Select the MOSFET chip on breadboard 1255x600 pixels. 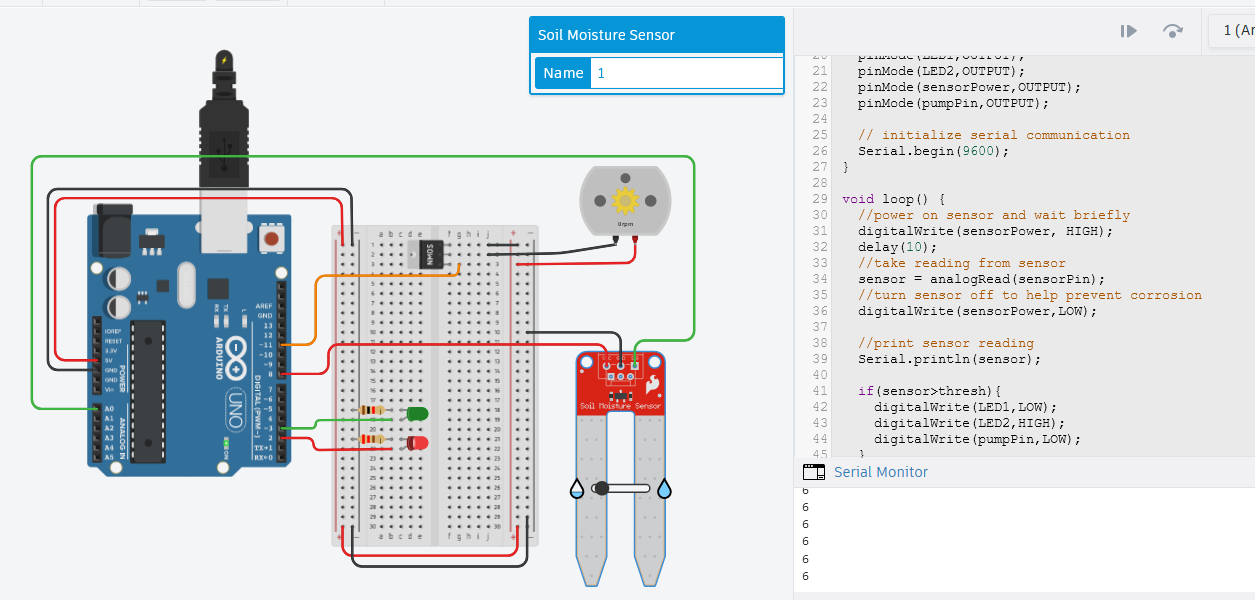(426, 253)
